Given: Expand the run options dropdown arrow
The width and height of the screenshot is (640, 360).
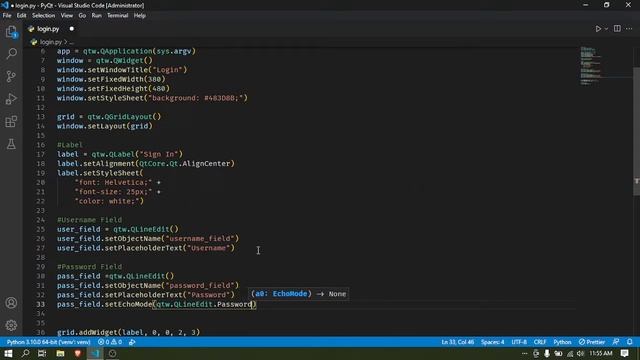Looking at the screenshot, I should [x=606, y=29].
